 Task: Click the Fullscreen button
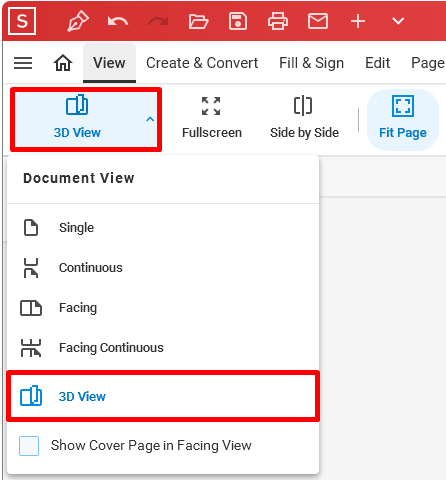point(212,118)
